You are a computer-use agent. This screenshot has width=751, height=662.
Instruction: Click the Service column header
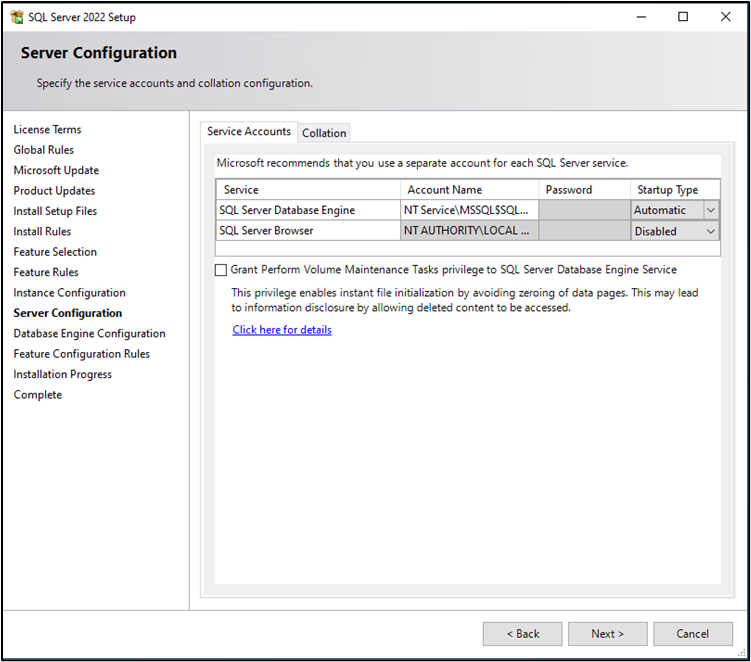[308, 190]
